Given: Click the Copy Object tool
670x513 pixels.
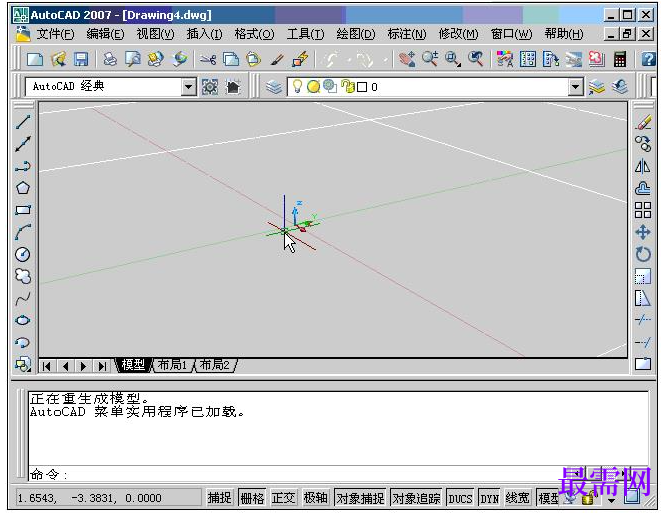Looking at the screenshot, I should (643, 144).
